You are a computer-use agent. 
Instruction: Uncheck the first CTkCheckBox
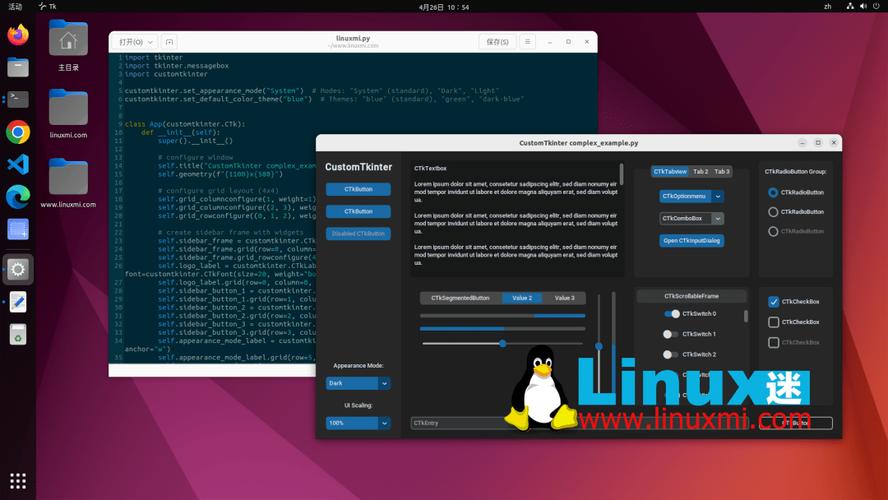pyautogui.click(x=774, y=302)
